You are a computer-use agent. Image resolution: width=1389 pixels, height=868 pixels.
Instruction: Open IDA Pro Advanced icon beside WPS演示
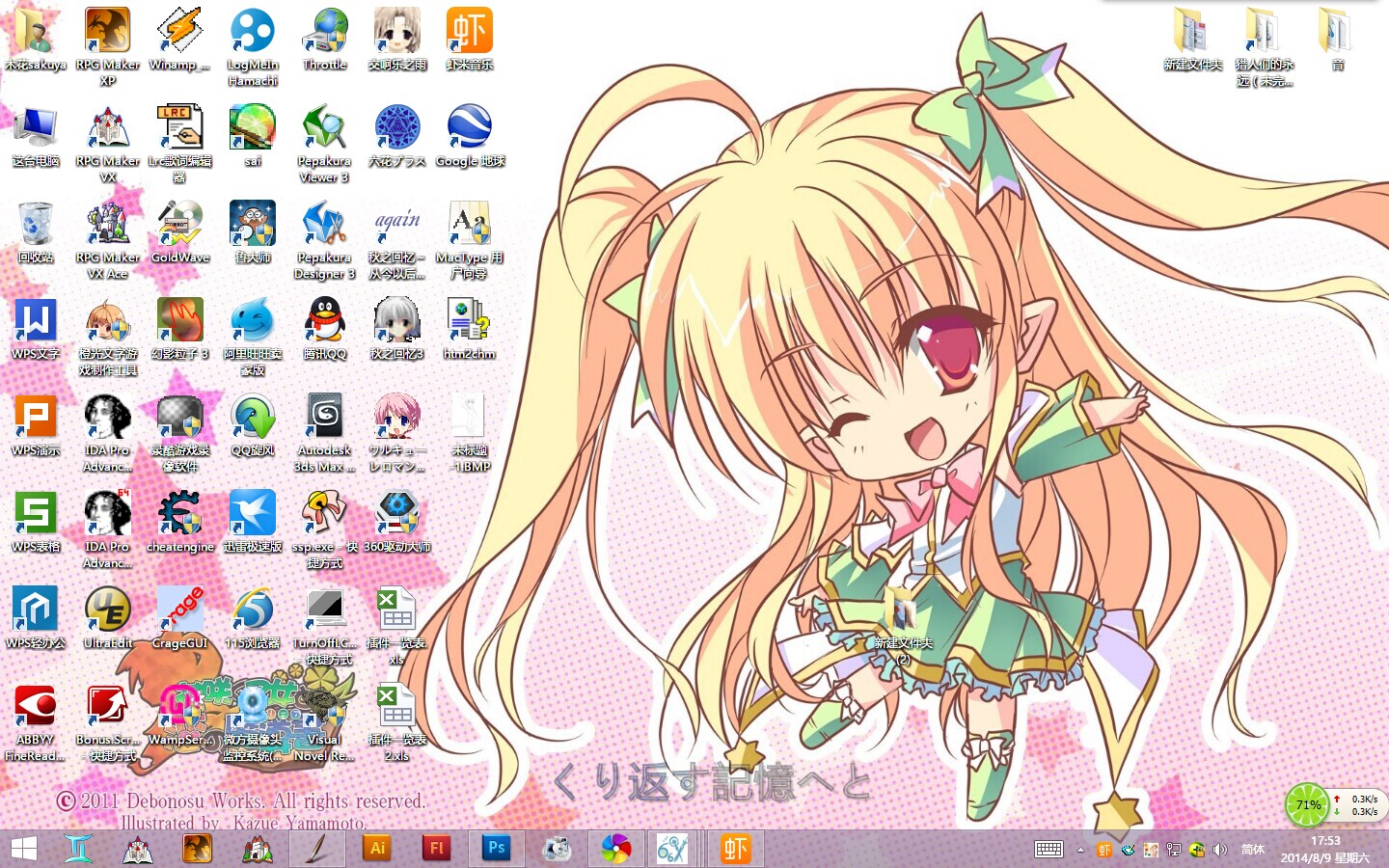tap(108, 432)
